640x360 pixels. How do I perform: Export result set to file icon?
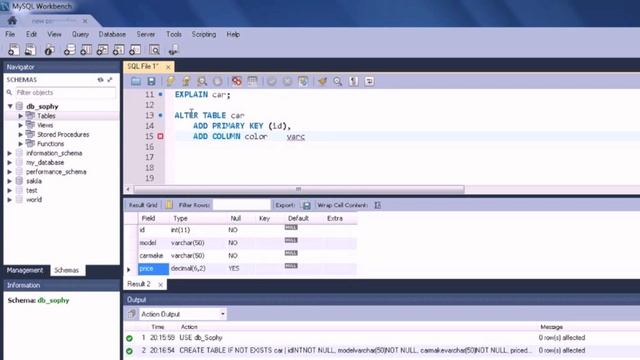306,205
